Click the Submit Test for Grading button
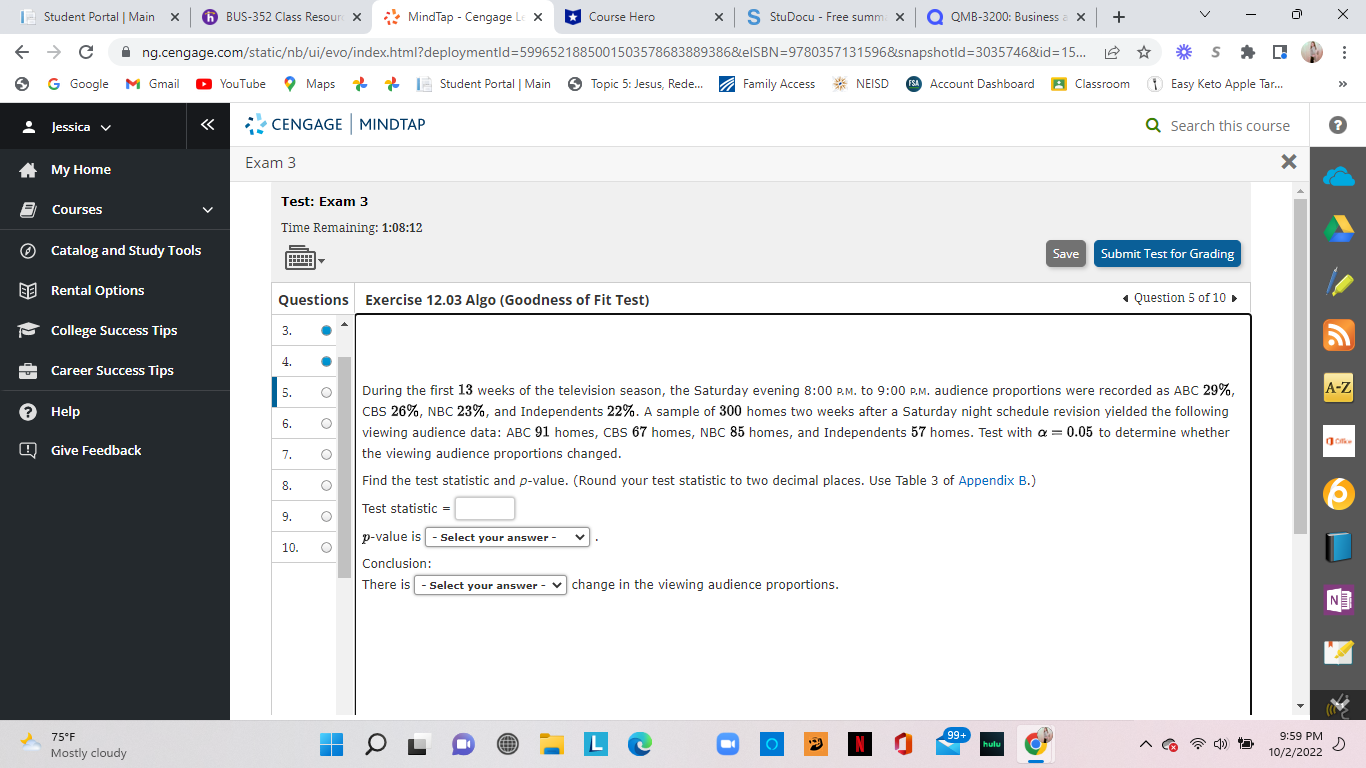 point(1166,253)
